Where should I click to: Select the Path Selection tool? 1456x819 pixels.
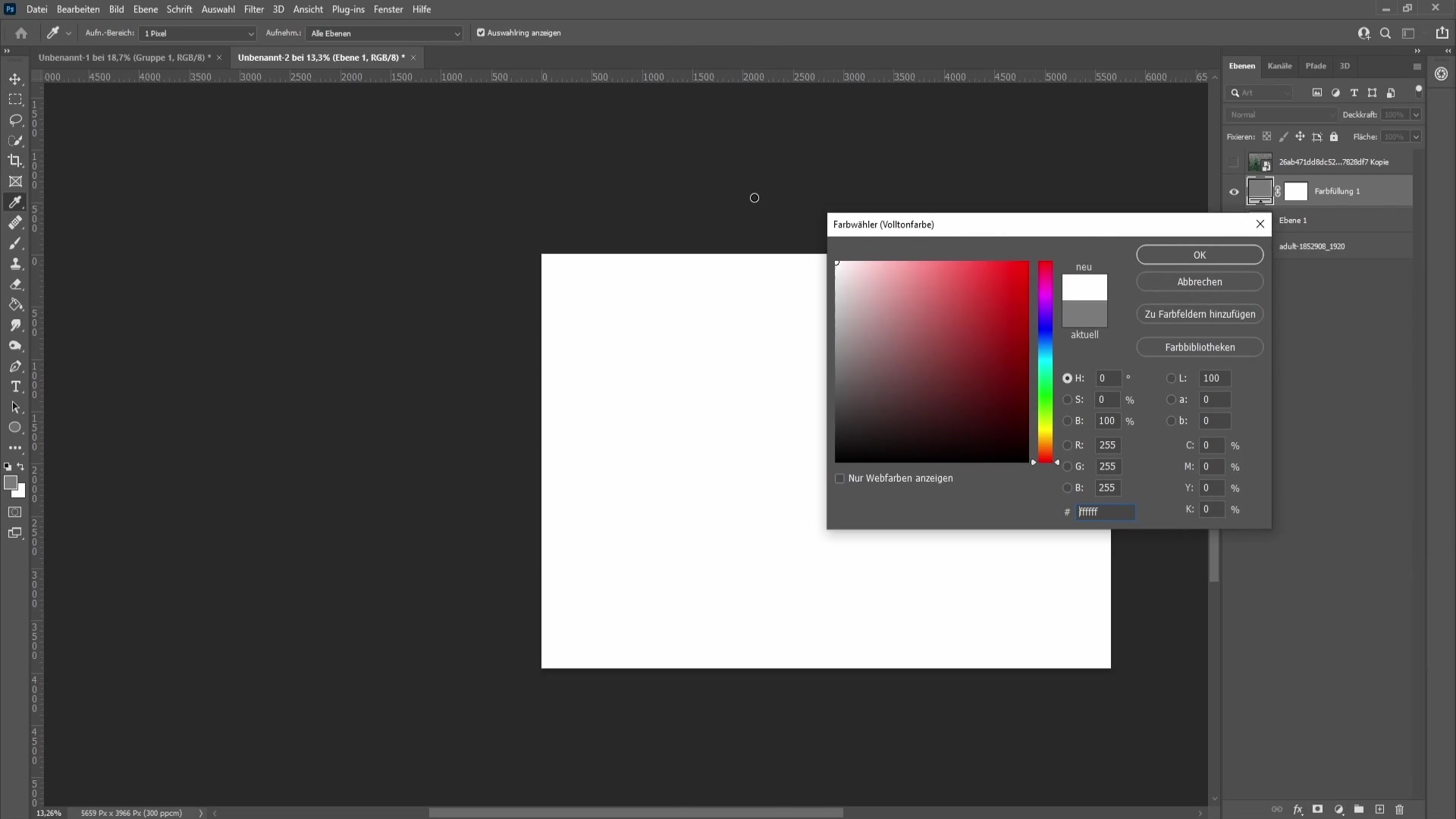[x=15, y=407]
